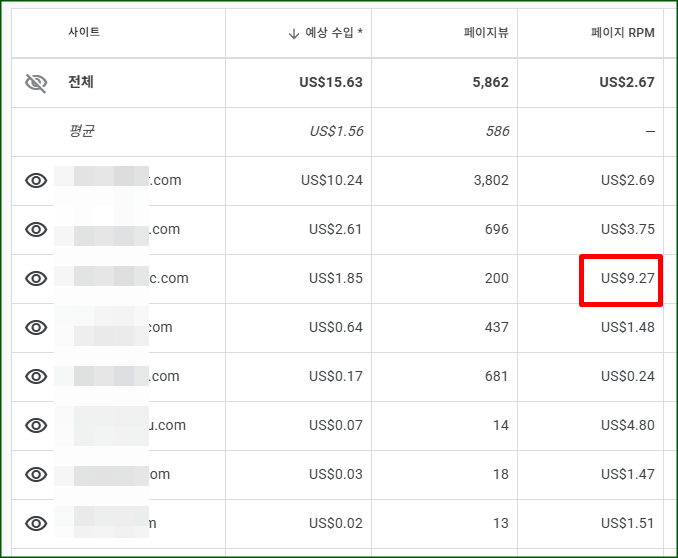Toggle eye icon on the US$0.07 row
678x558 pixels.
coord(36,426)
